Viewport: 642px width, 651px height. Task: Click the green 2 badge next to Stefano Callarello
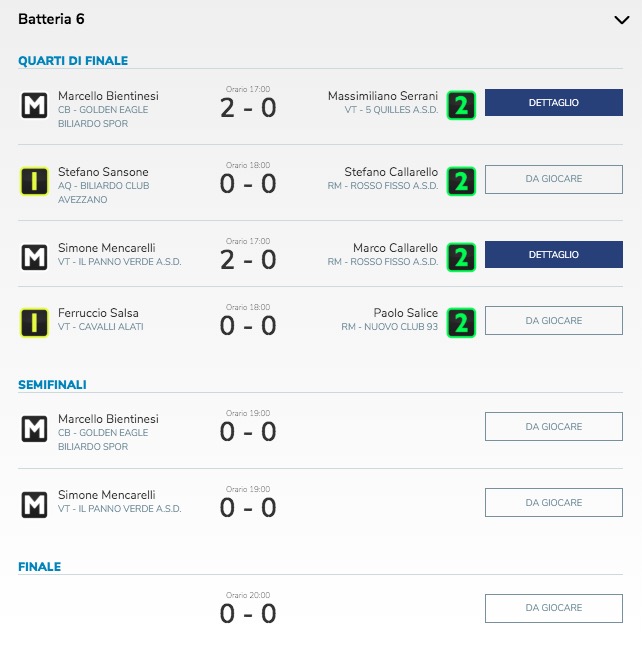[461, 181]
